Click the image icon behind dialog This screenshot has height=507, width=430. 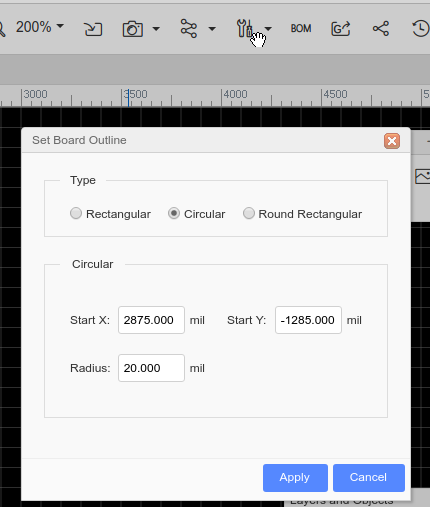coord(422,176)
